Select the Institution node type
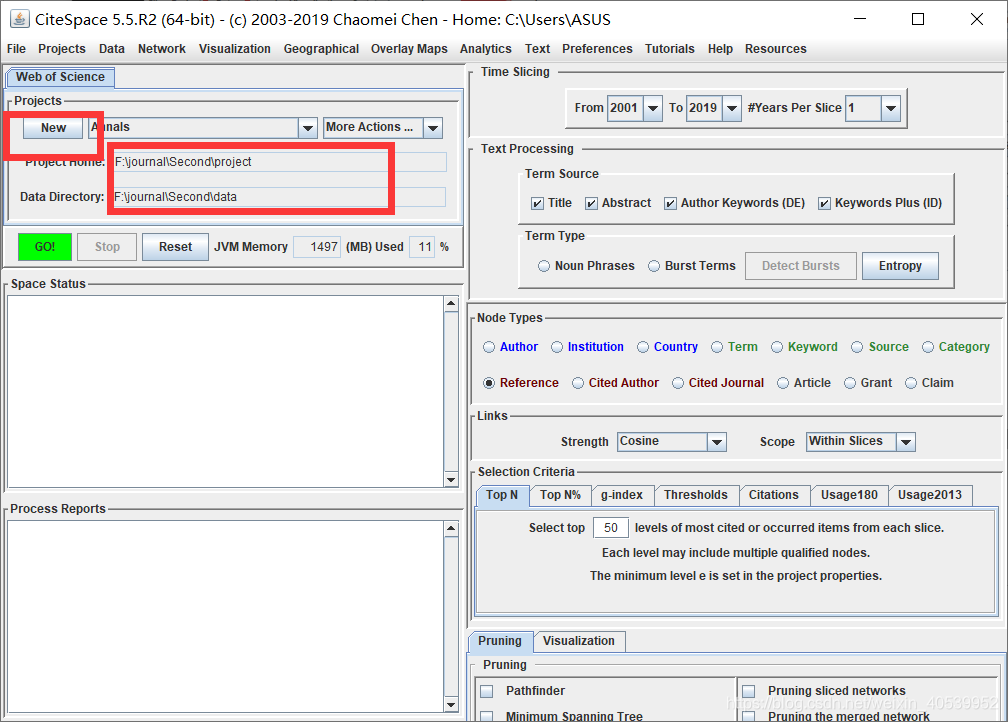This screenshot has width=1008, height=722. 557,347
